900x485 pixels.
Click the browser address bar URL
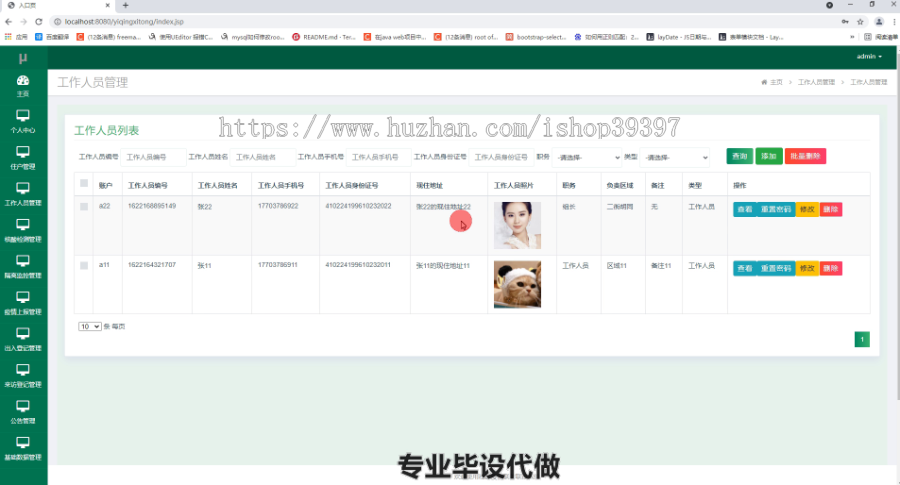[x=124, y=22]
